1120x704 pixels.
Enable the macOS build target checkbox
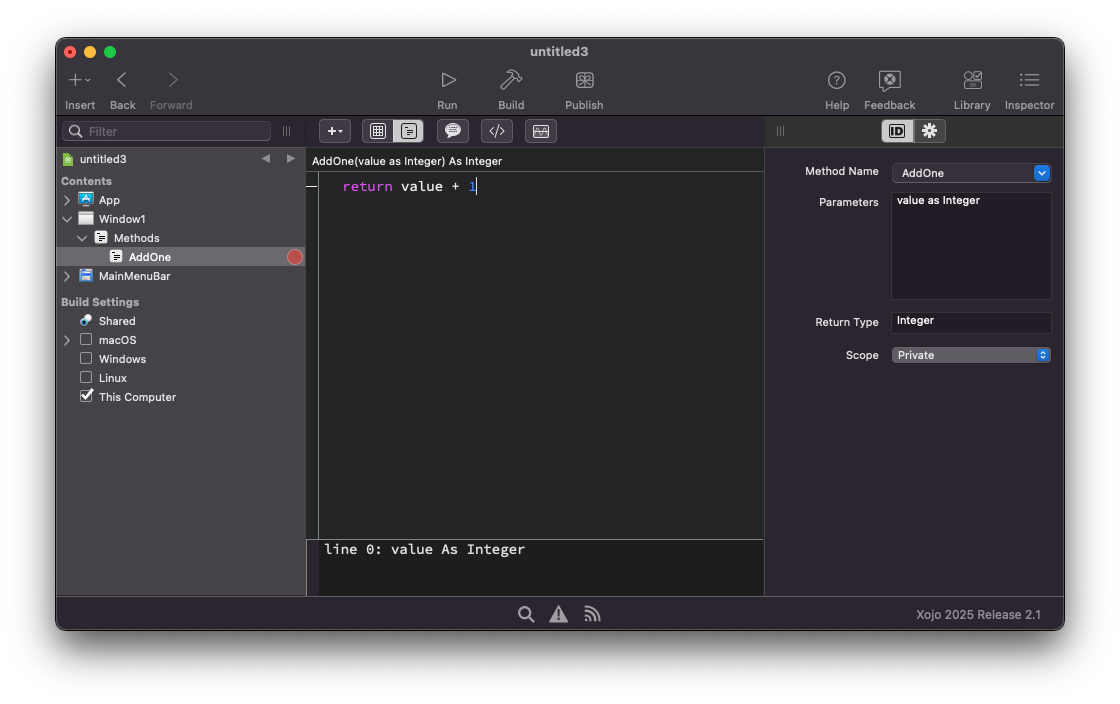86,340
